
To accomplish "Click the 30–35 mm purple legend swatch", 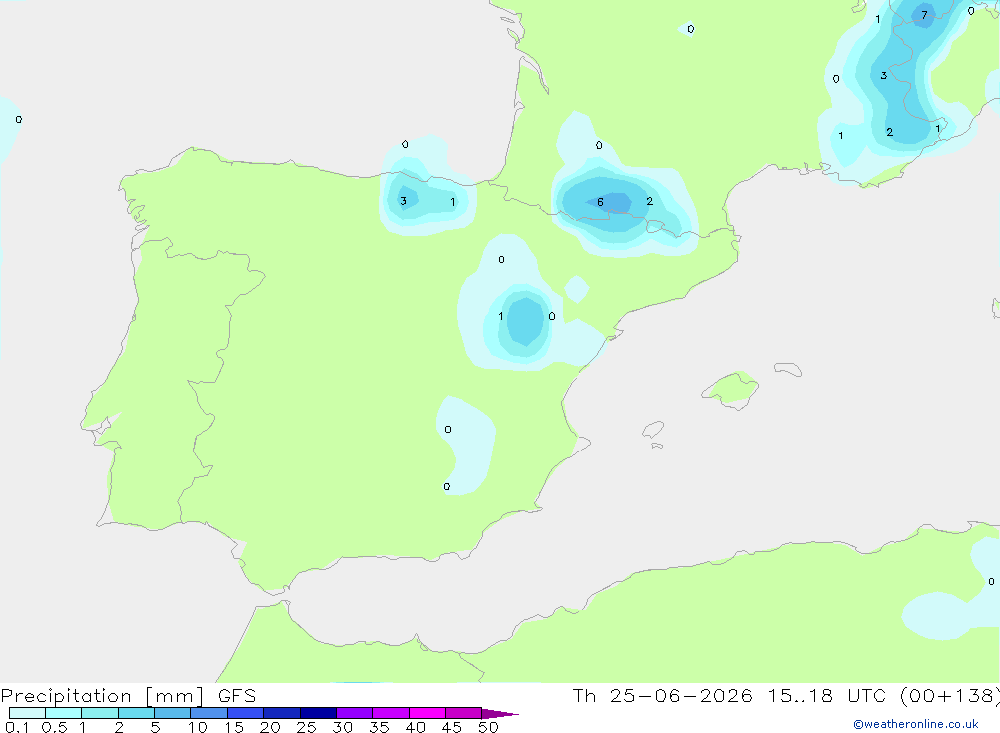I will 354,713.
